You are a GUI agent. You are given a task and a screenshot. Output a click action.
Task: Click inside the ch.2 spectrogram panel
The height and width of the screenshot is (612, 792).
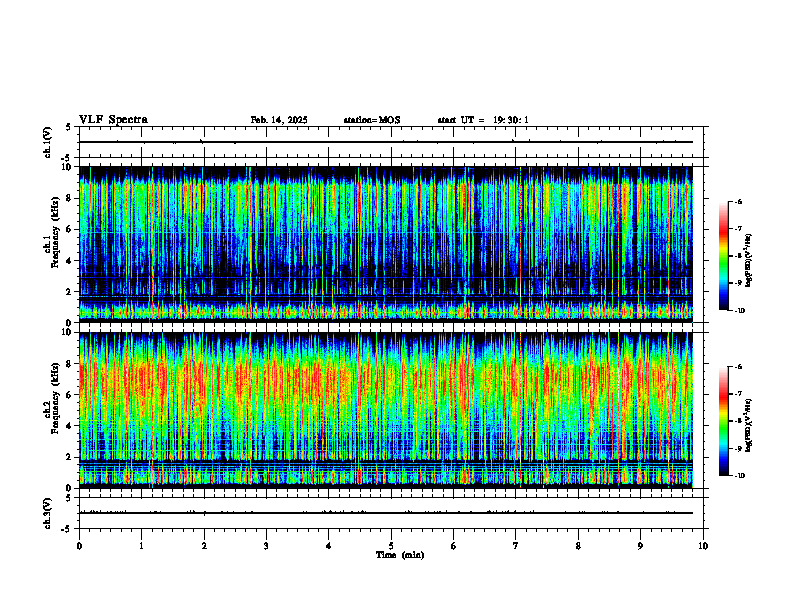[x=386, y=410]
